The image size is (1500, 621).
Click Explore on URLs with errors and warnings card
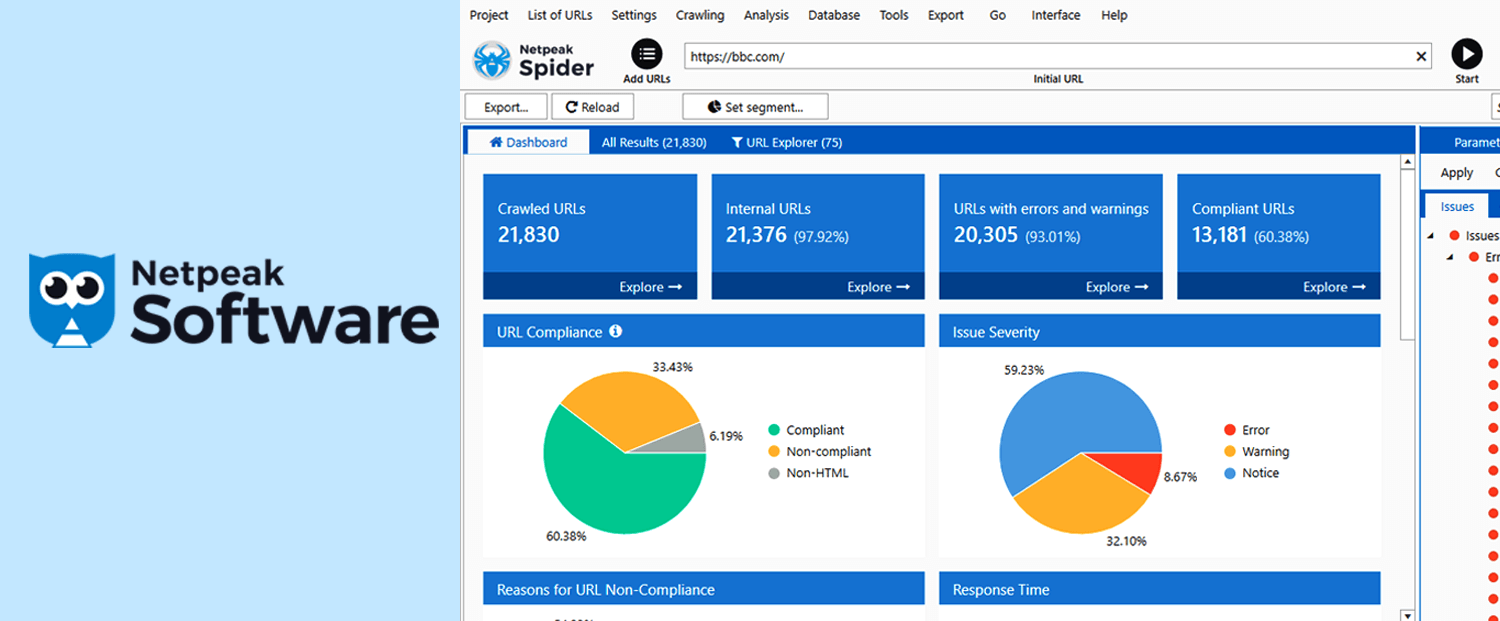tap(1117, 287)
